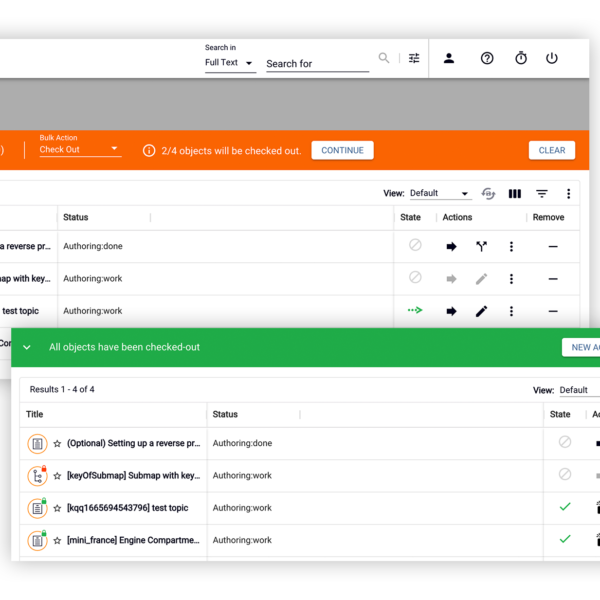The height and width of the screenshot is (600, 600).
Task: Click the map icon of keyOfSubmap row
Action: coord(37,476)
